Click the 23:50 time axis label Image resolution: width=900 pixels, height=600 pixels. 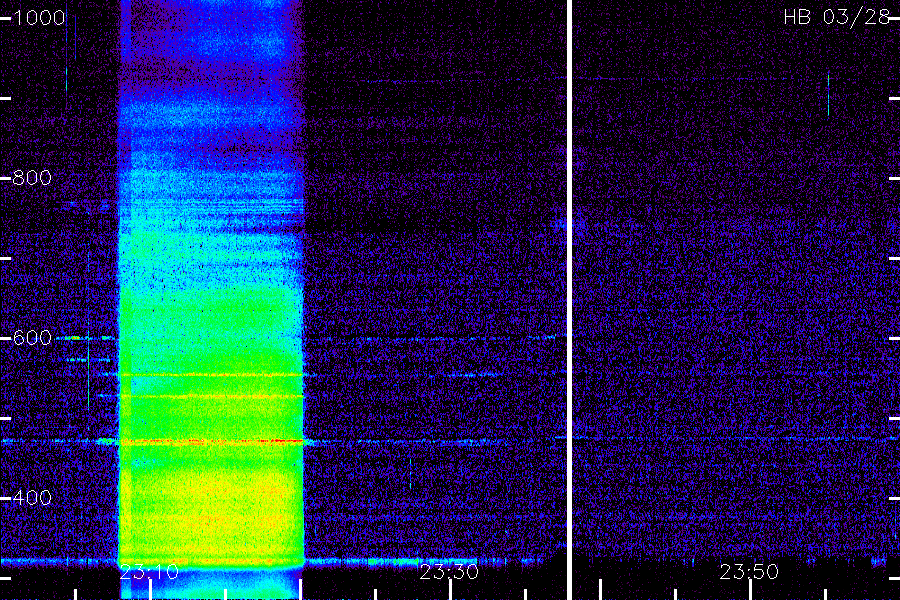[749, 571]
